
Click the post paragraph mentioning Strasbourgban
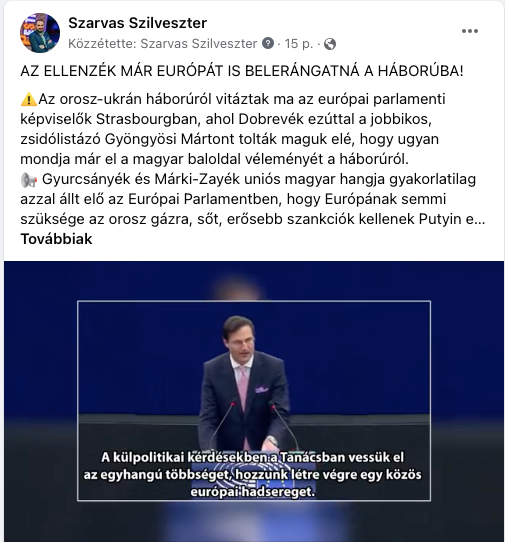[233, 129]
